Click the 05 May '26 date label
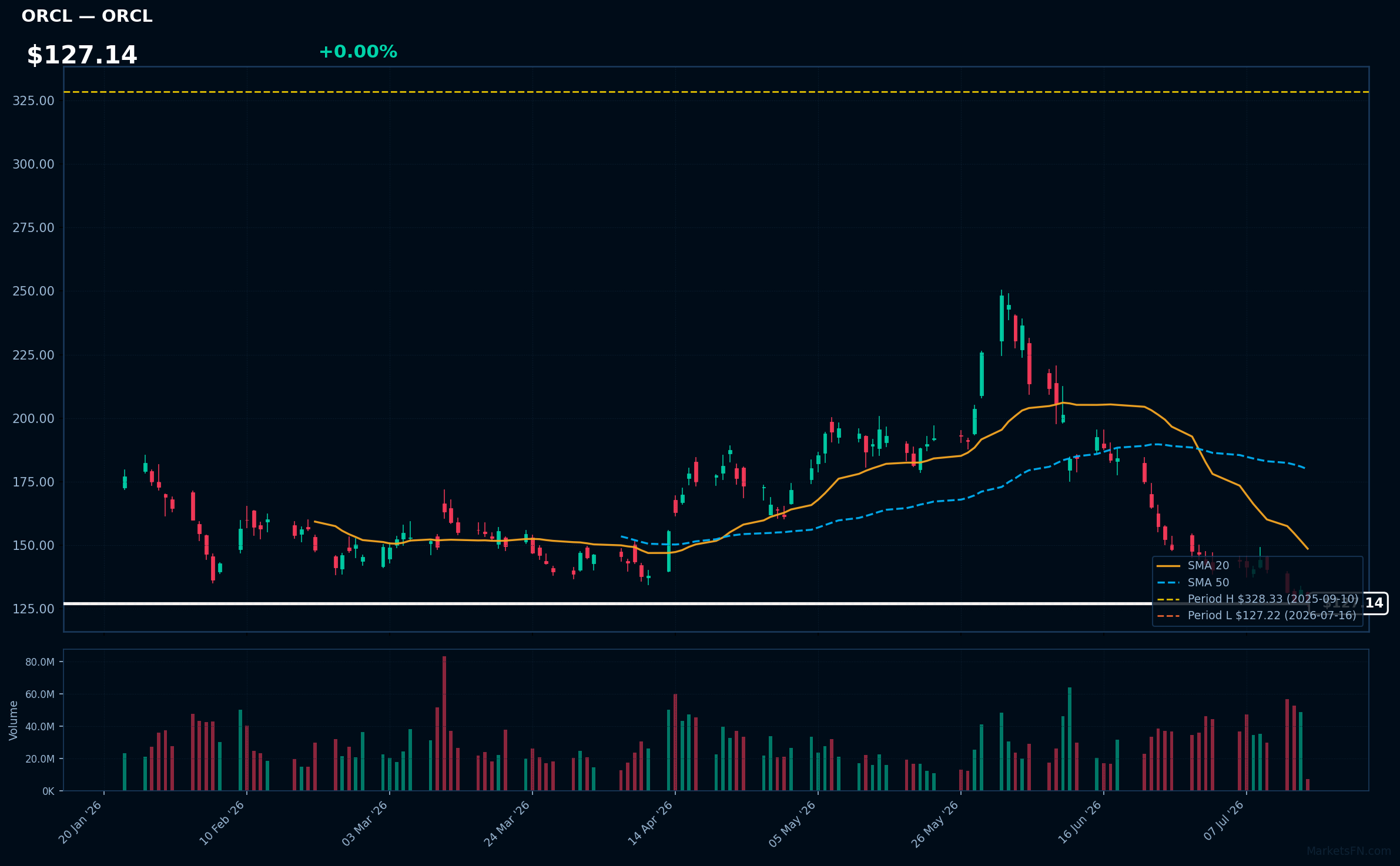This screenshot has height=866, width=1400. [793, 824]
